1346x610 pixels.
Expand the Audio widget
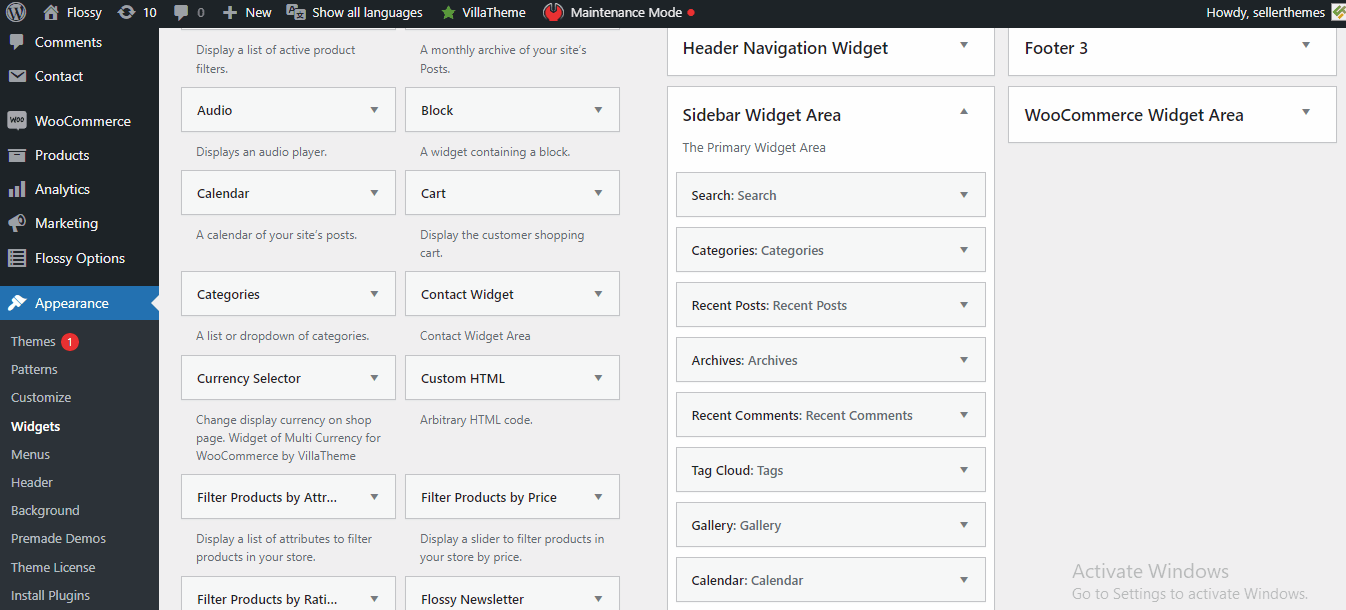click(374, 110)
